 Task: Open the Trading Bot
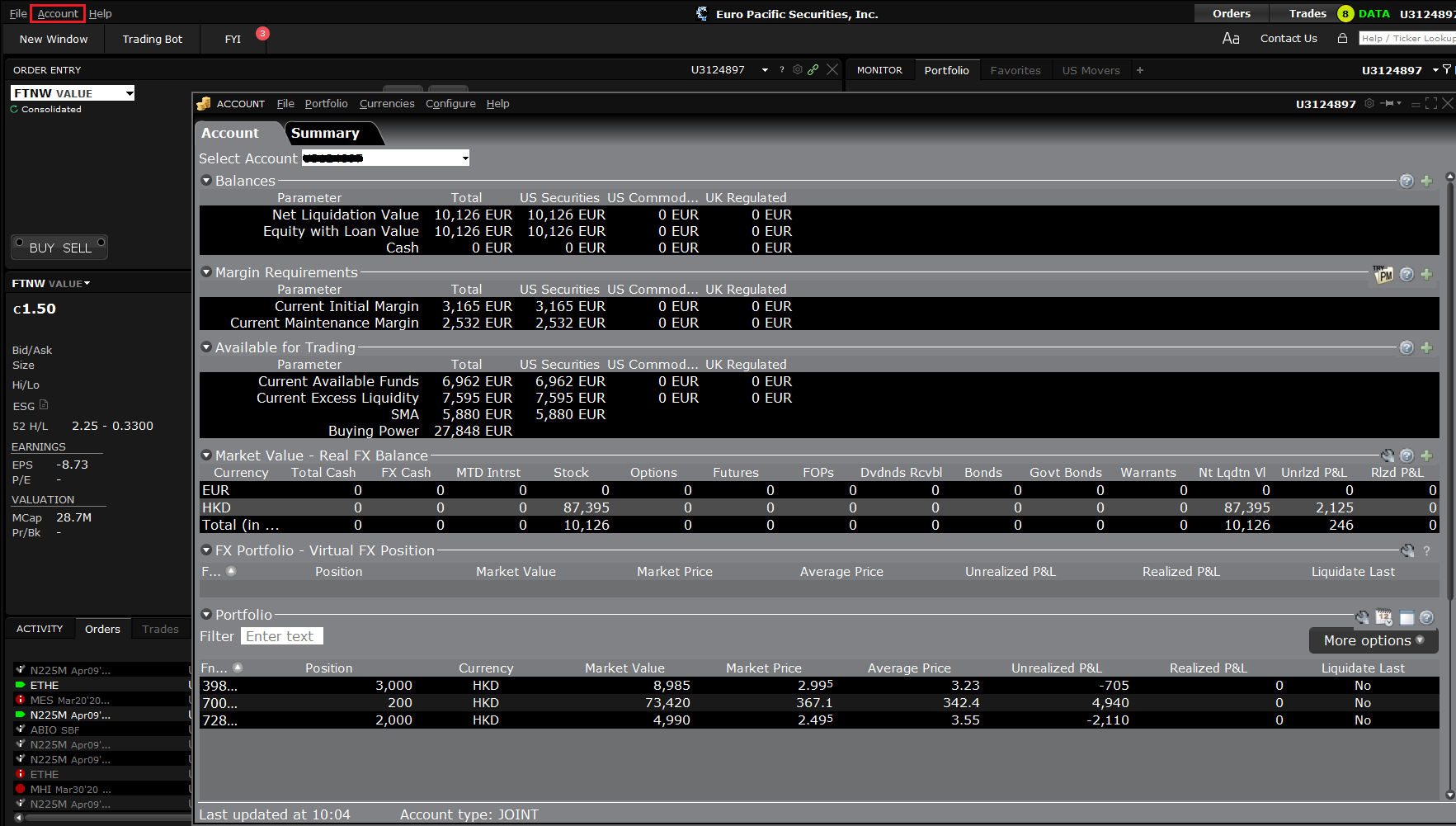153,39
